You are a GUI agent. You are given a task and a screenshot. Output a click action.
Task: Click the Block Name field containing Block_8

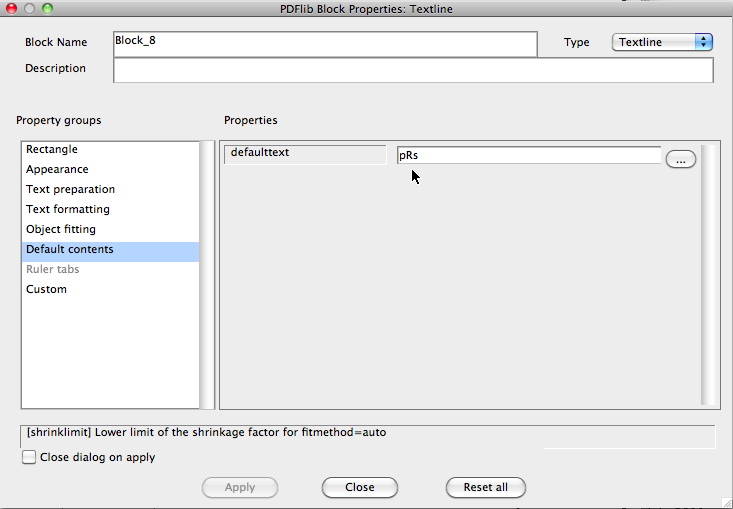point(325,44)
